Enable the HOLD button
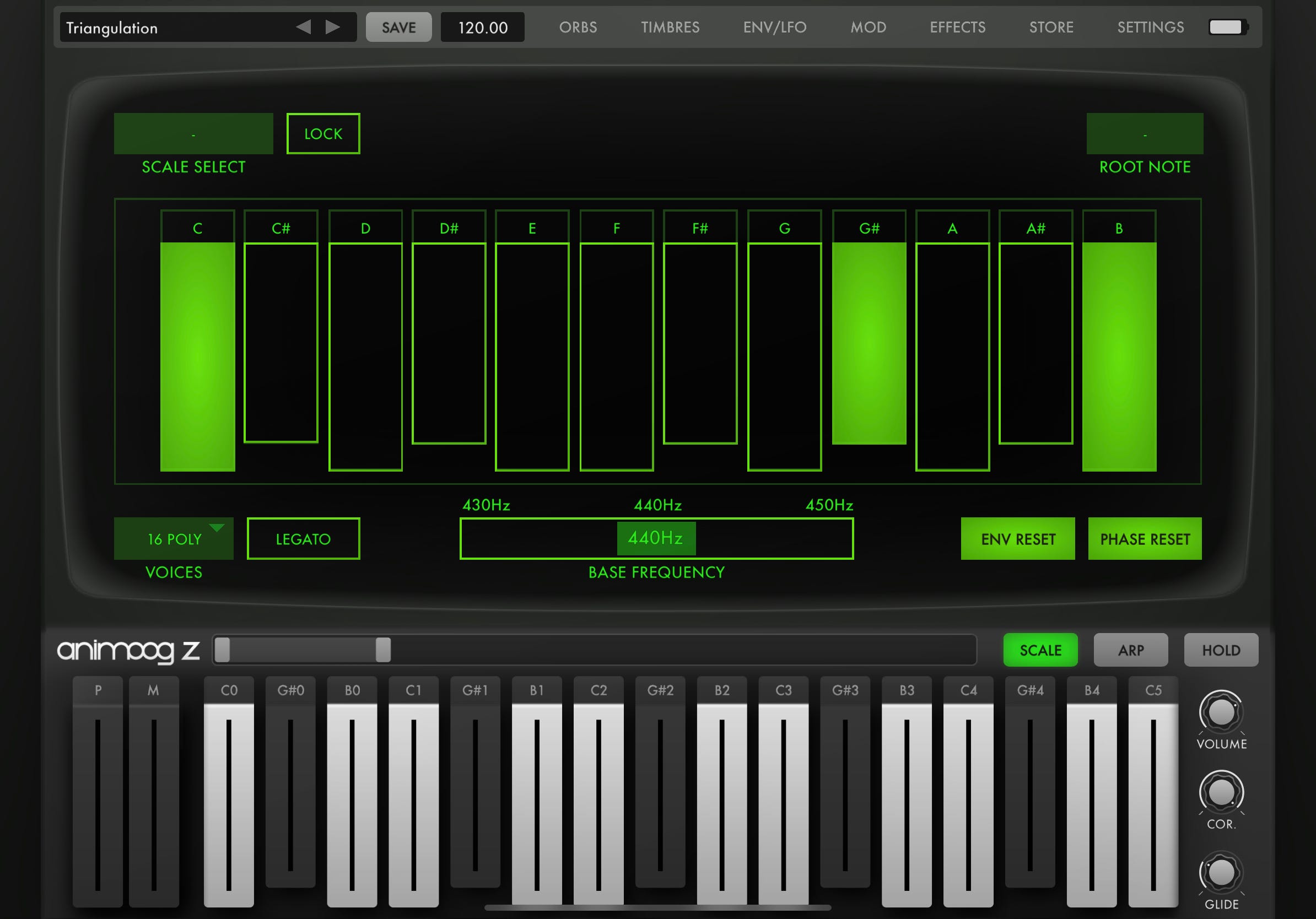1316x919 pixels. click(x=1221, y=650)
